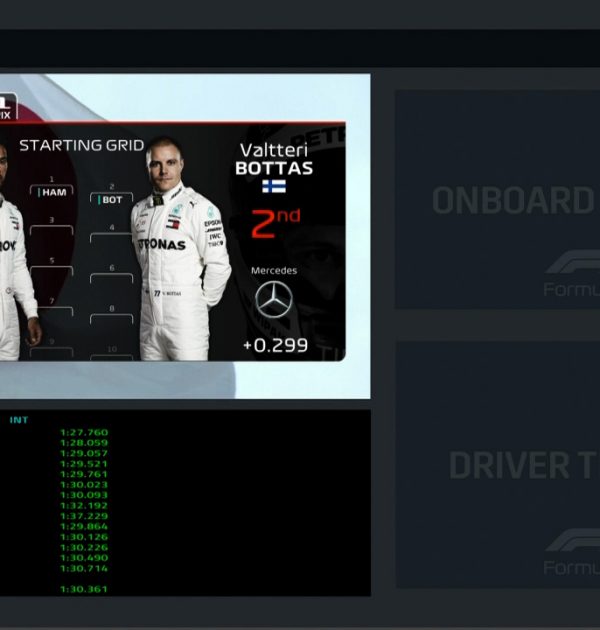Click the red 2nd position text
This screenshot has width=600, height=630.
(x=276, y=223)
